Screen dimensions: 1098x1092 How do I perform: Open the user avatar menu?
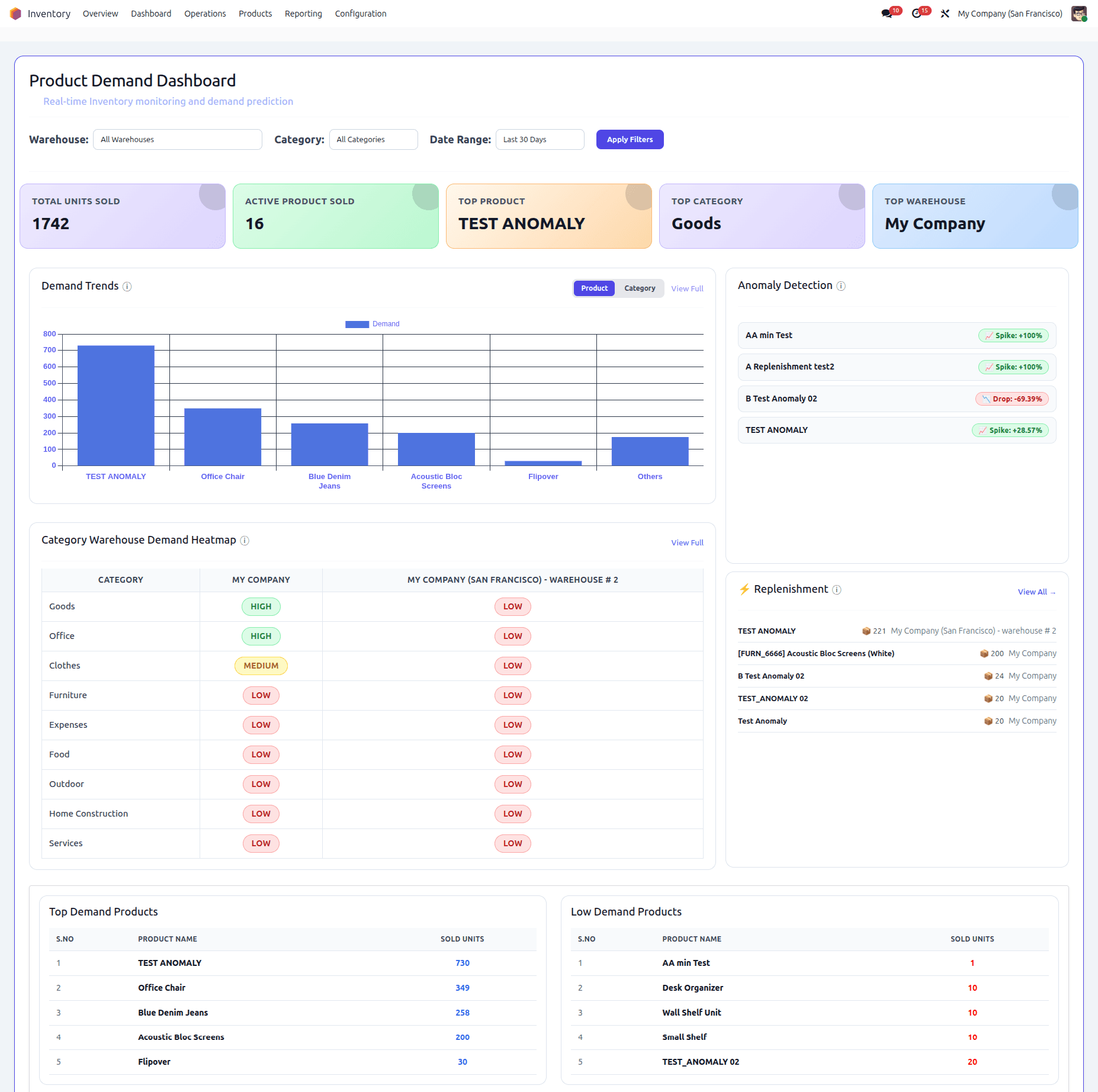[1079, 14]
